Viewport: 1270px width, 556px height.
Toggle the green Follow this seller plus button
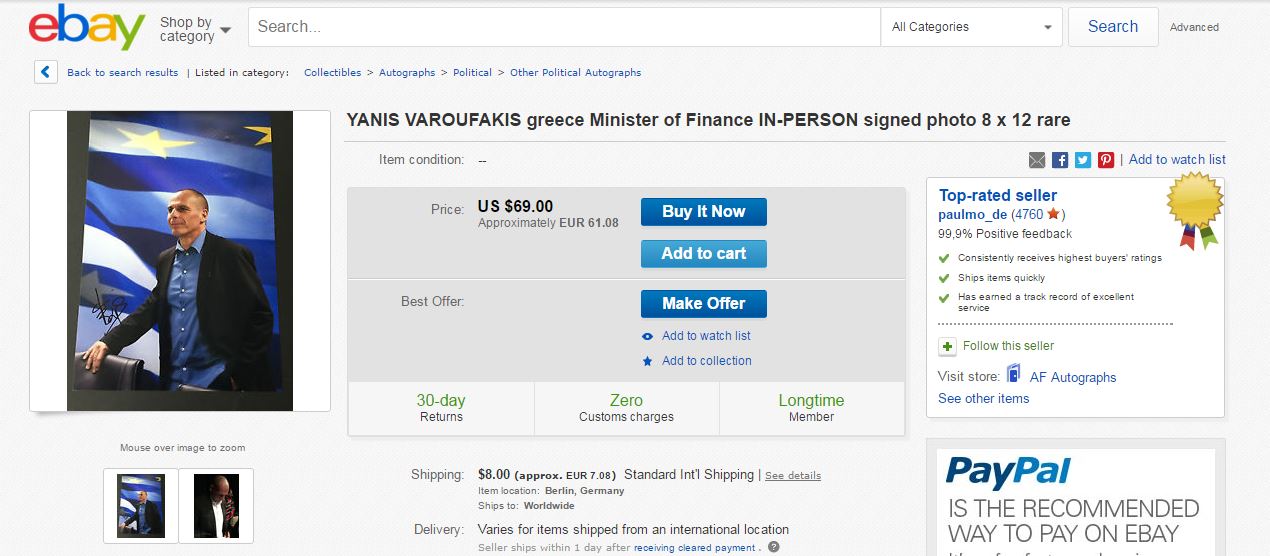click(x=947, y=346)
